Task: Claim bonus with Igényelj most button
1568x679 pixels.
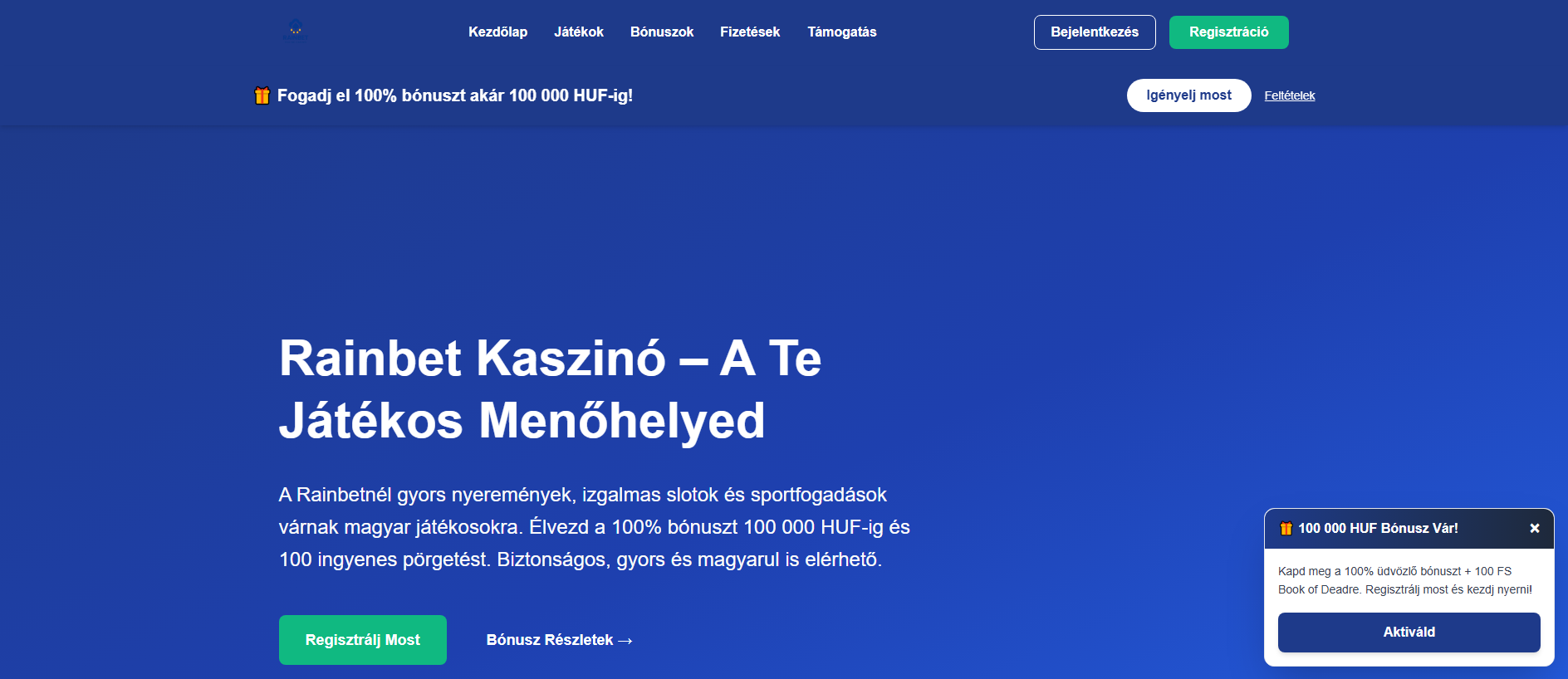Action: (1189, 95)
